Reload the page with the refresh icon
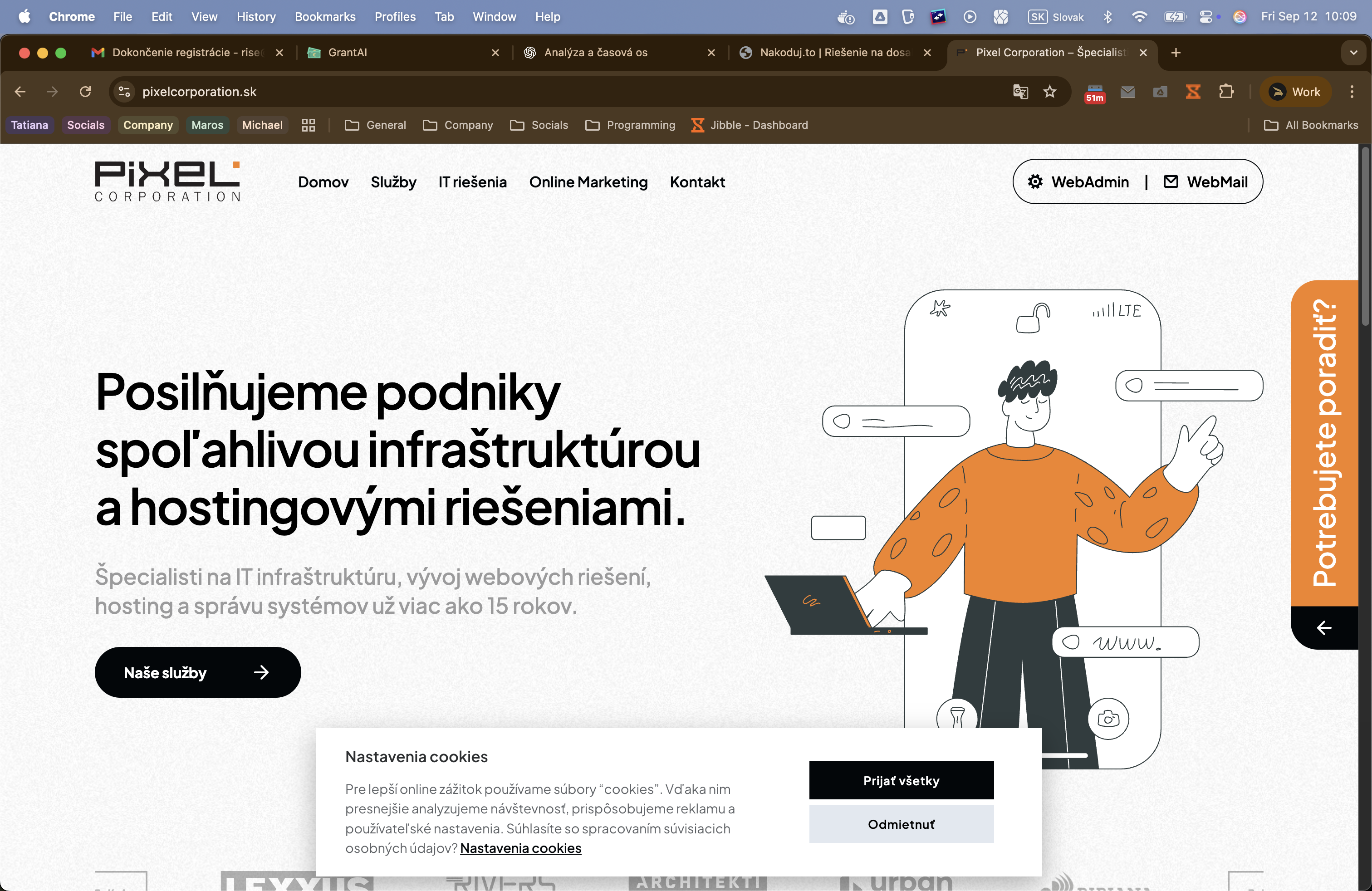 point(85,92)
